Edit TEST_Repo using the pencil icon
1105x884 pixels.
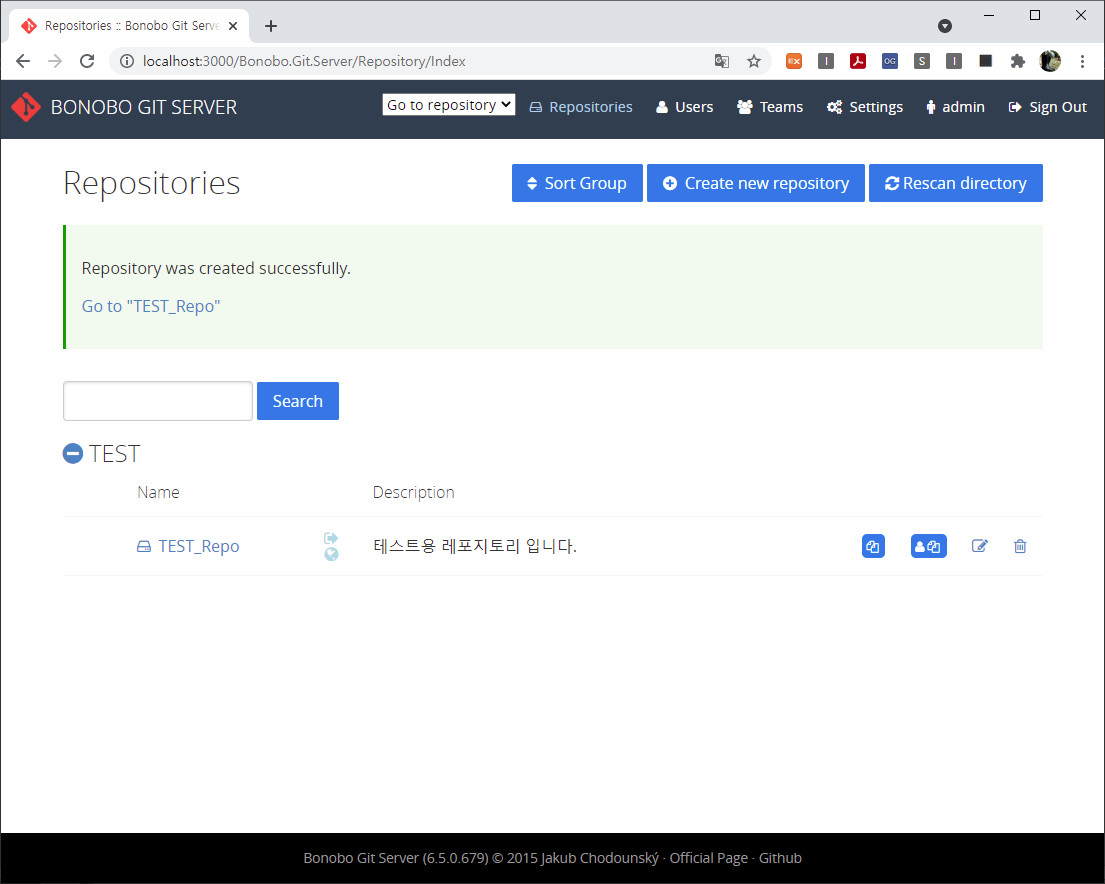[980, 546]
